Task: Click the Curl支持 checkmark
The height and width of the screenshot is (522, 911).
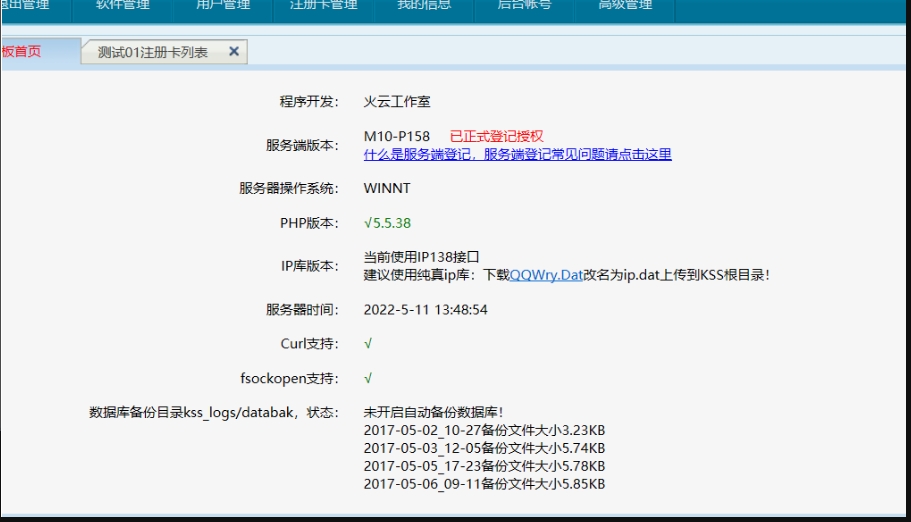Action: point(368,344)
